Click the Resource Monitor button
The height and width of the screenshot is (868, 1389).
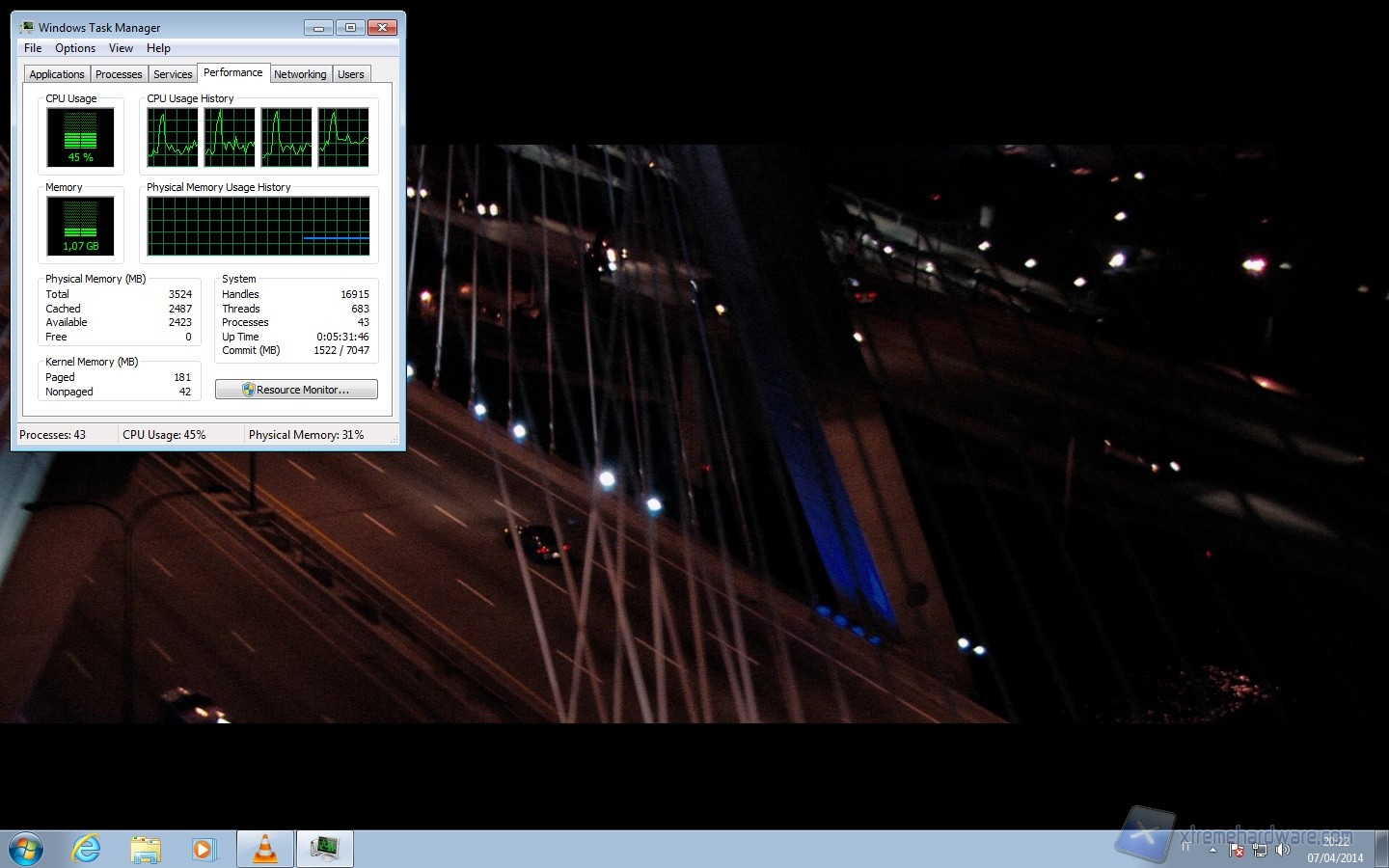(296, 390)
